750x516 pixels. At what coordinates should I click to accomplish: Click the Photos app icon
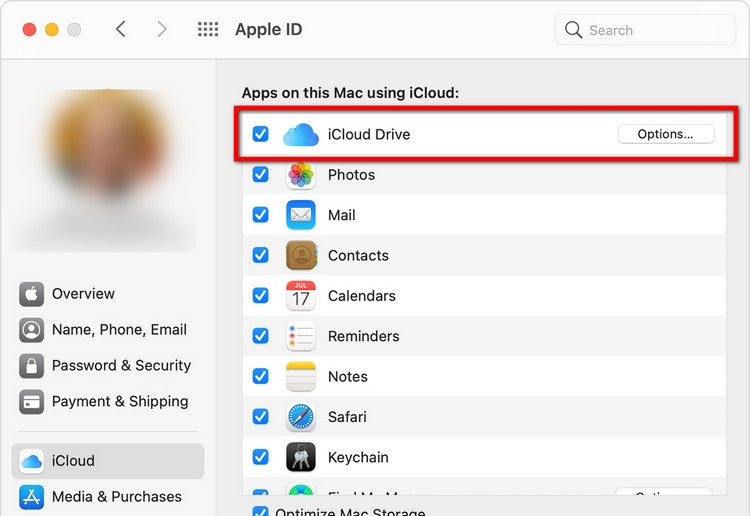point(301,175)
